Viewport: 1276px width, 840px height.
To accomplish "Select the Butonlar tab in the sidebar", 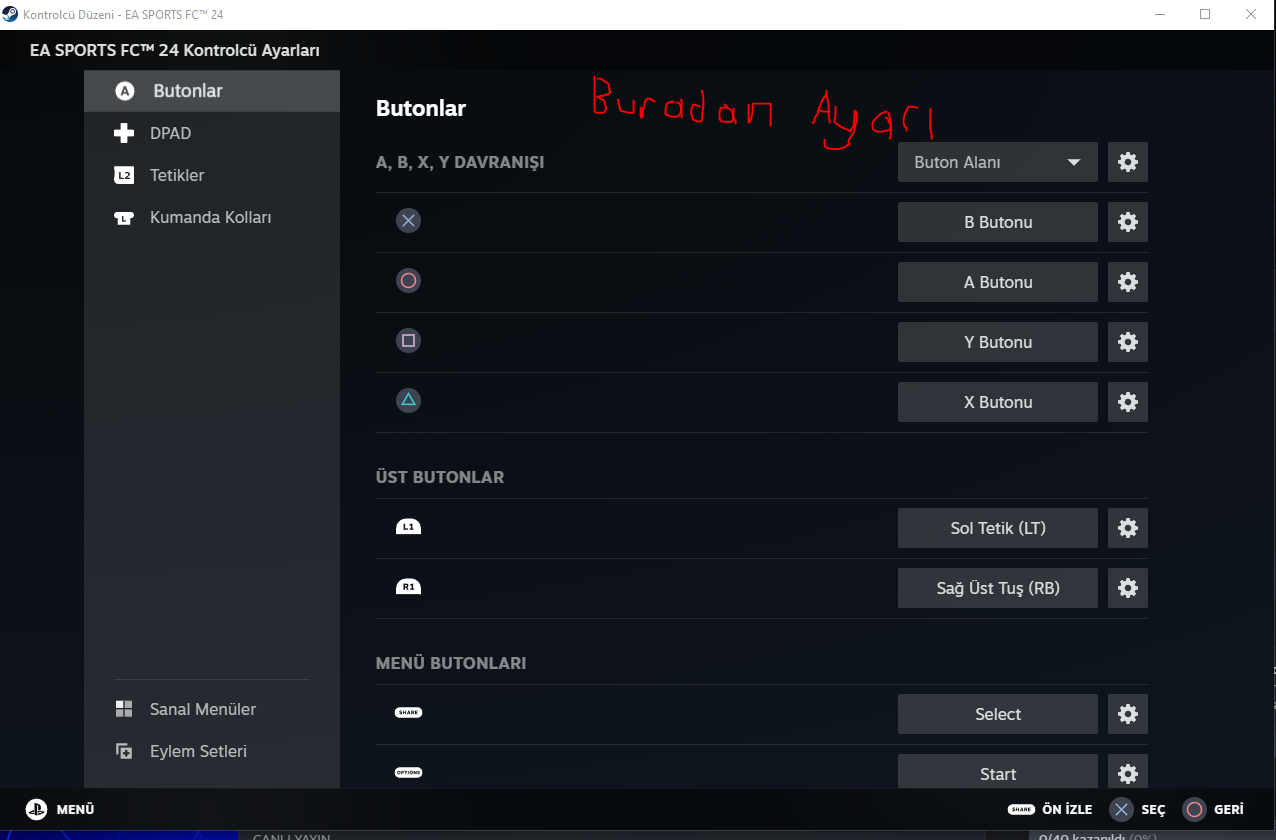I will coord(212,91).
